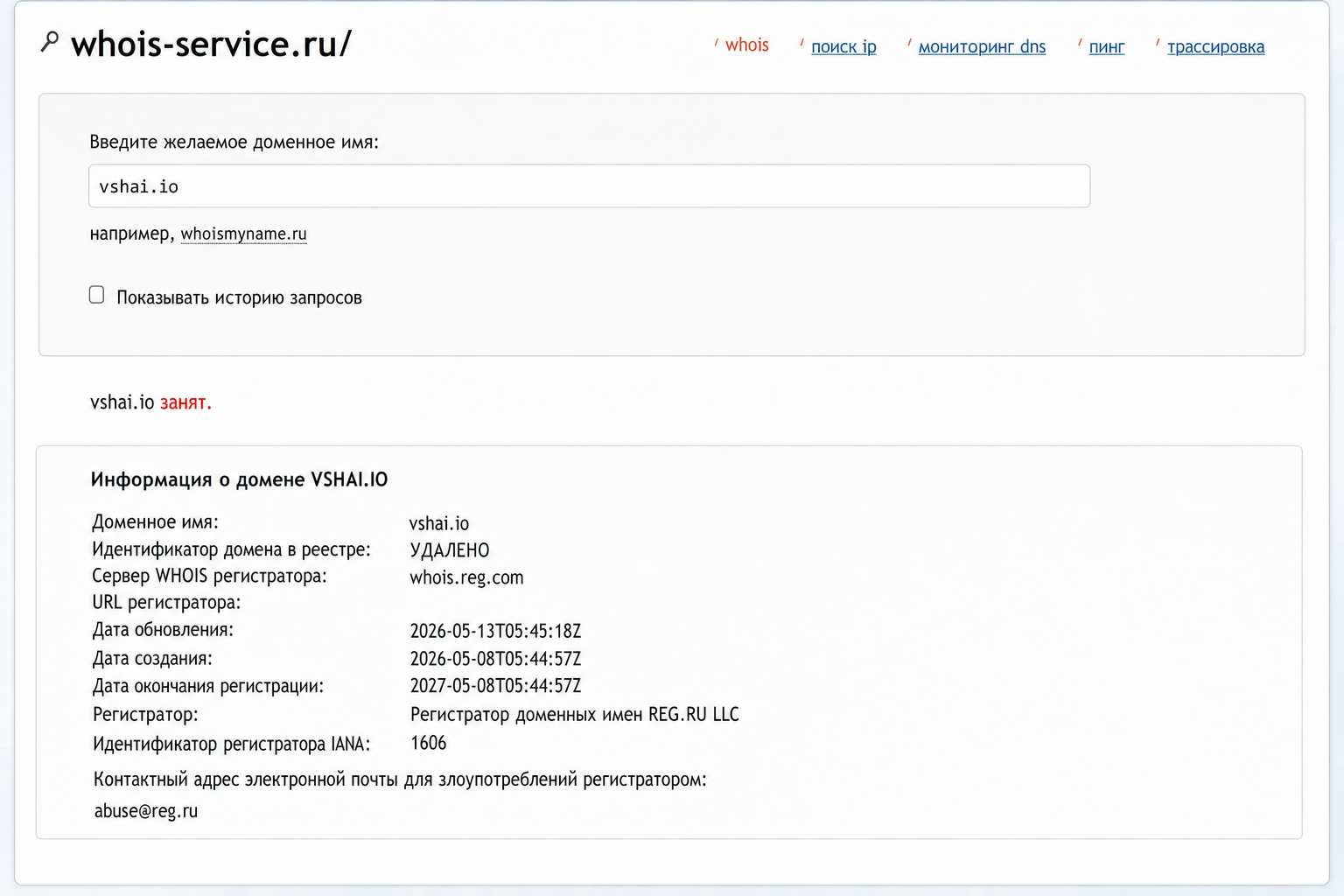Click the heading Информация о домене VSHAI.IO
Viewport: 1344px width, 896px height.
pos(239,479)
